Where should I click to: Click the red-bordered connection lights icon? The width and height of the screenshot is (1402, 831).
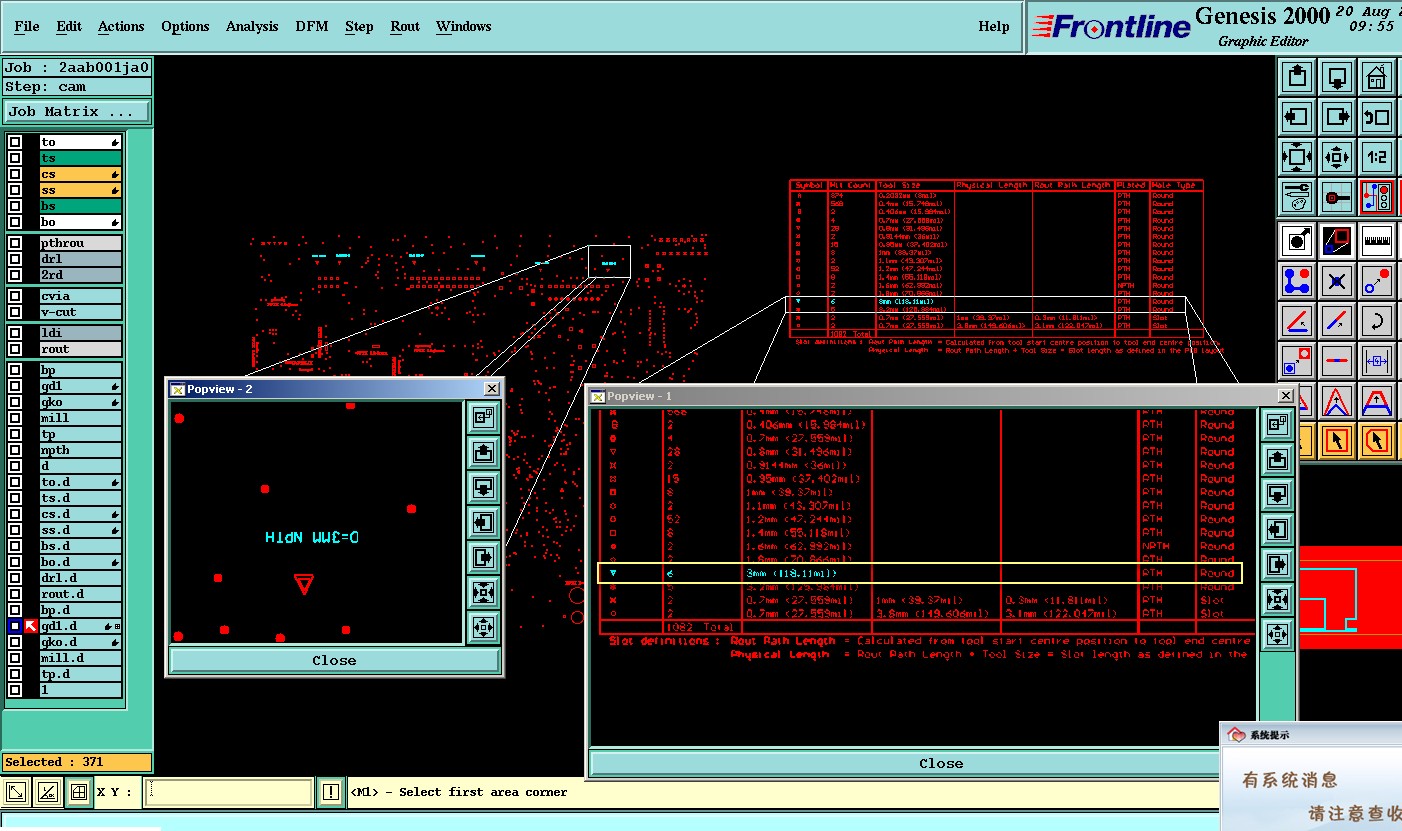[1377, 197]
